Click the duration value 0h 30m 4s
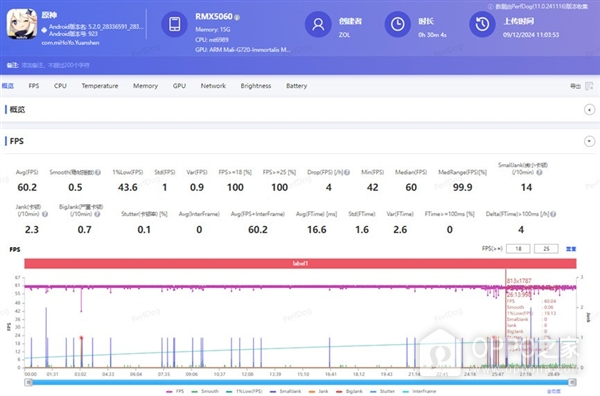600x396 pixels. point(432,35)
